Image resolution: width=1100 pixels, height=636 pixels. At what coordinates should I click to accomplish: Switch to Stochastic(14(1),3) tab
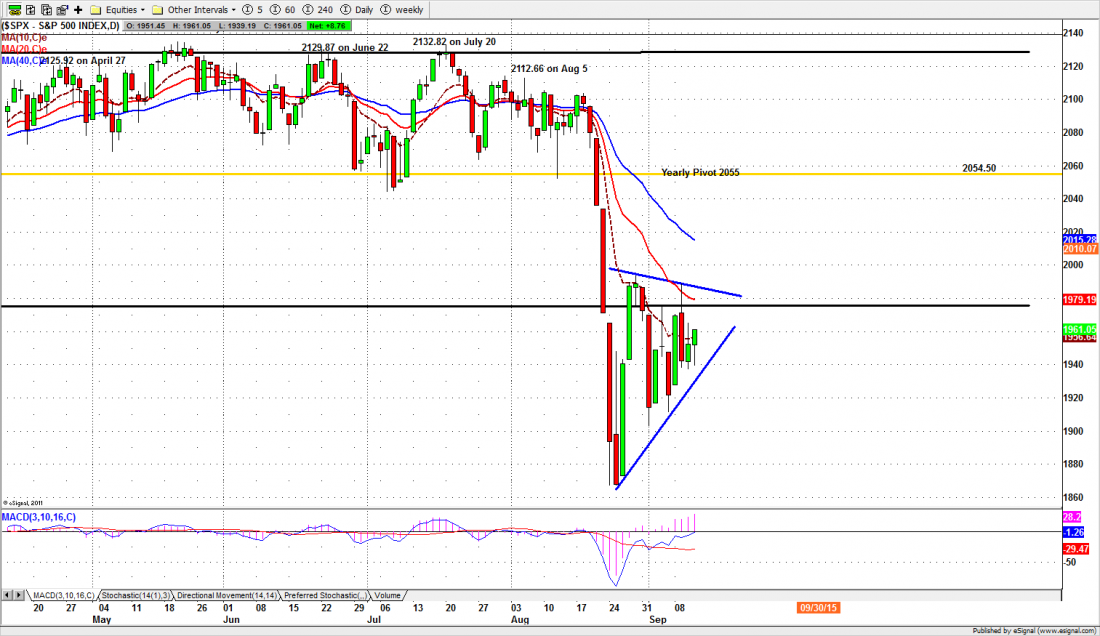[135, 595]
